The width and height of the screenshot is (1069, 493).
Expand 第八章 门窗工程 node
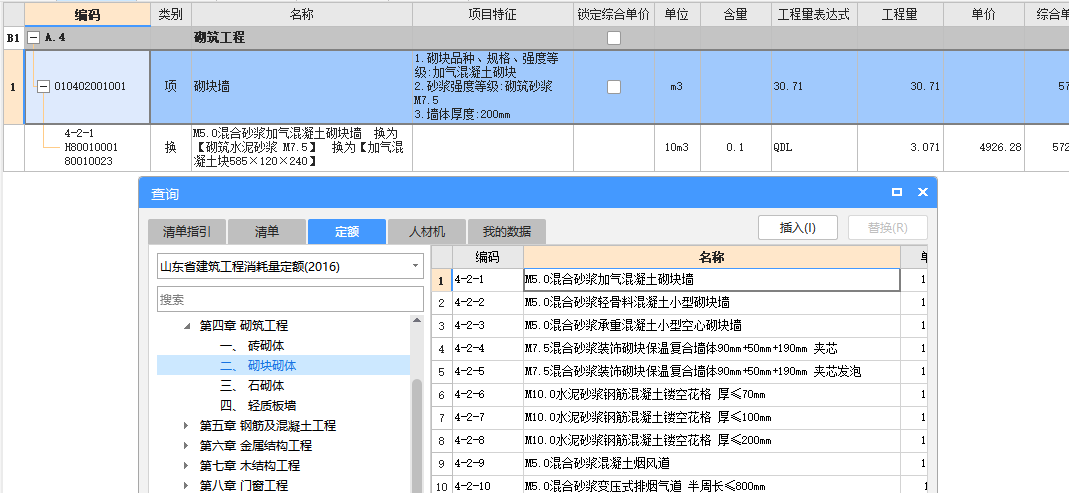point(187,485)
